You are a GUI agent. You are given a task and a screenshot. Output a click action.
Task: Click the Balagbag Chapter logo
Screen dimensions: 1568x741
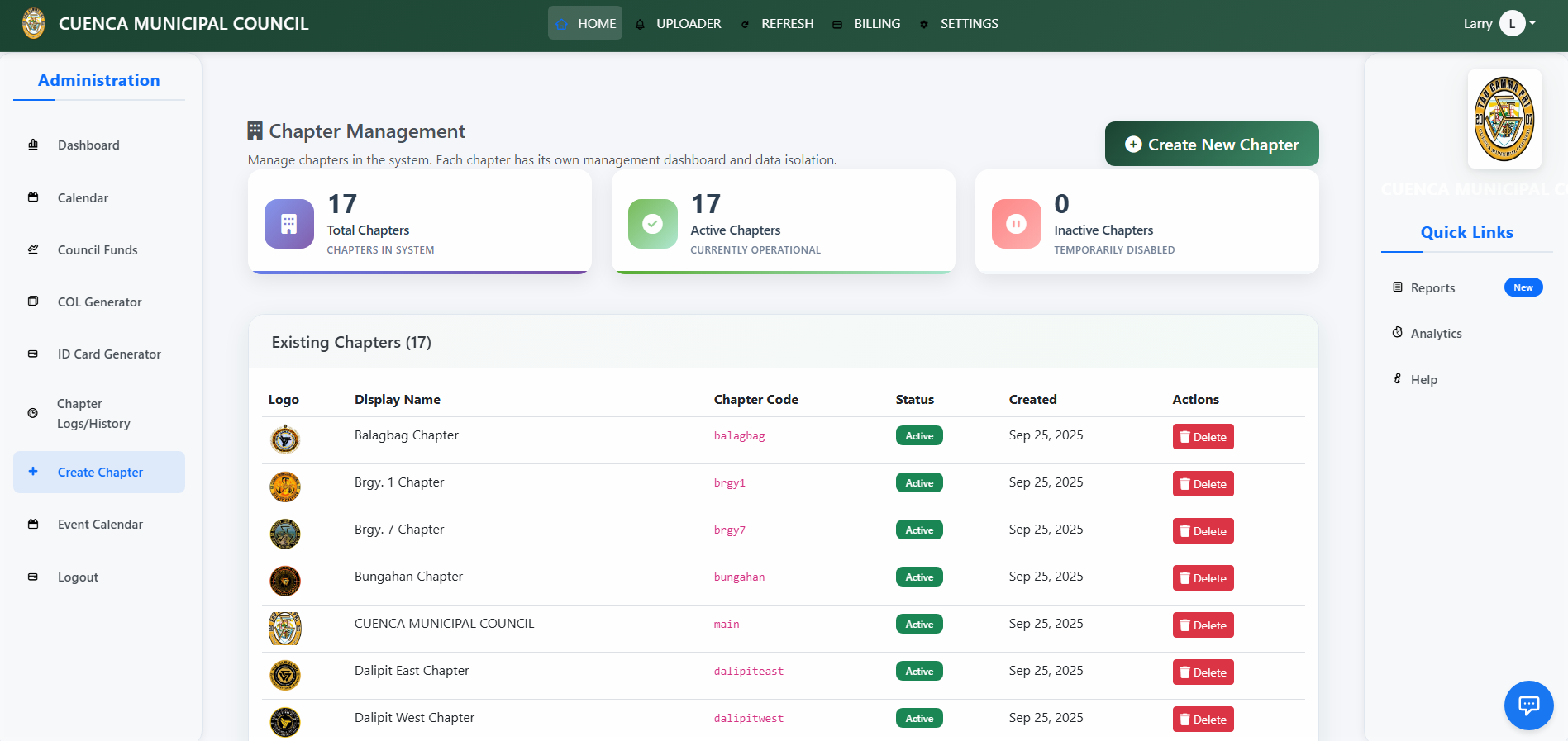click(285, 439)
